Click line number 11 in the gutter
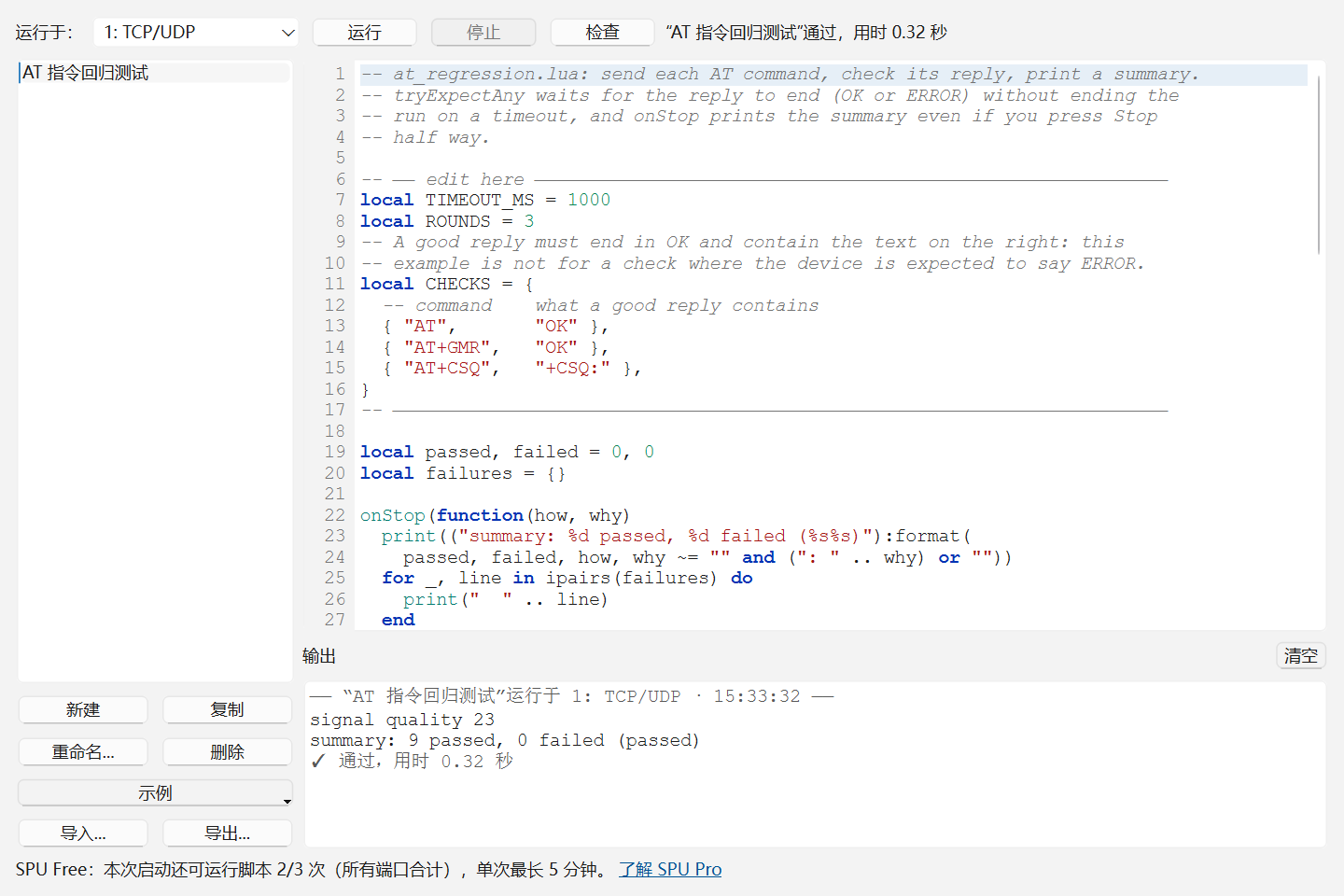The height and width of the screenshot is (896, 1344). point(335,284)
